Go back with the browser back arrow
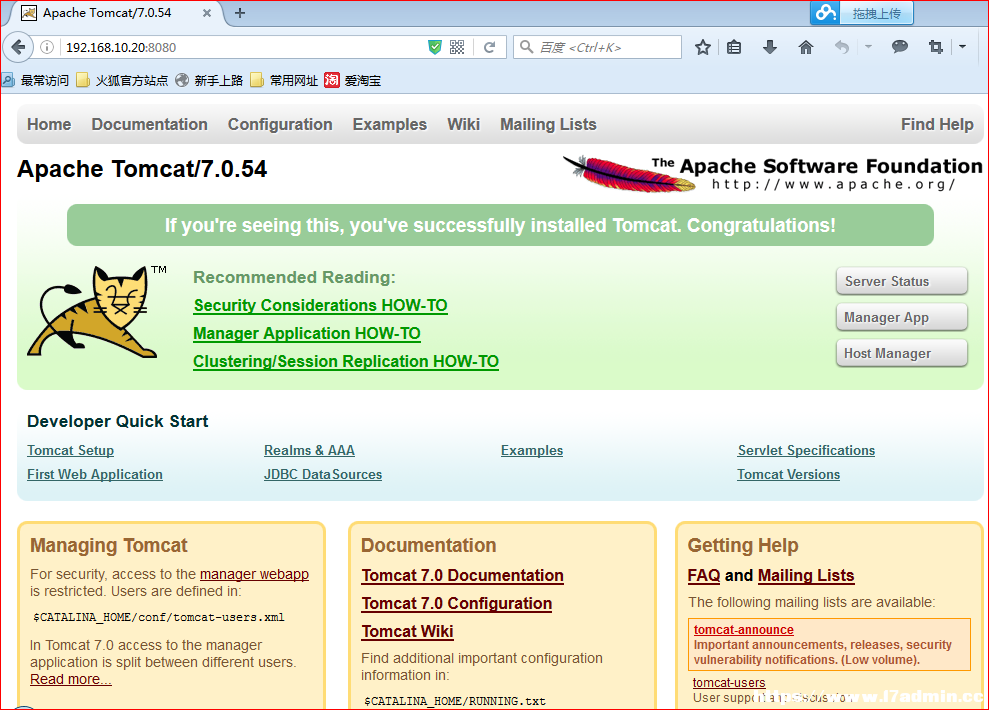Image resolution: width=989 pixels, height=710 pixels. [18, 47]
